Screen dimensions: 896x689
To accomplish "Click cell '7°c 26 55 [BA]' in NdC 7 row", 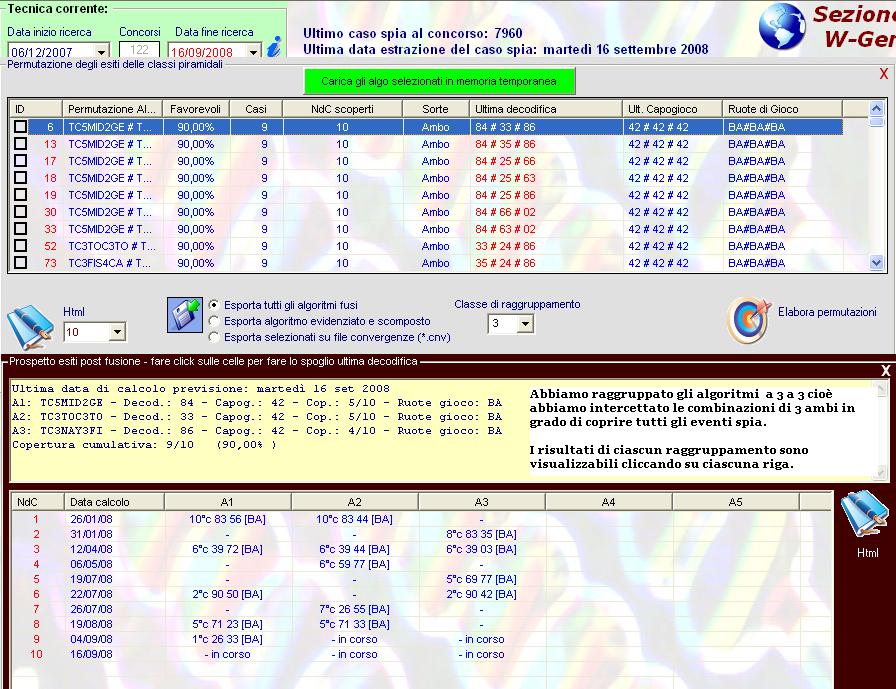I will pos(354,609).
